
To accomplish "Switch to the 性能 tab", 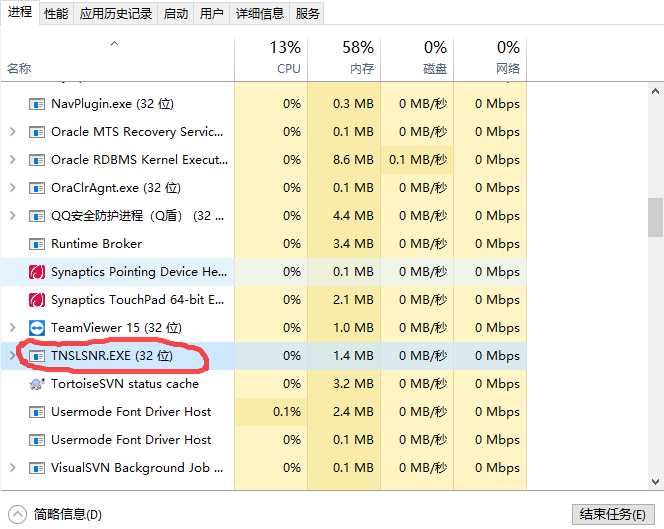I will [56, 14].
